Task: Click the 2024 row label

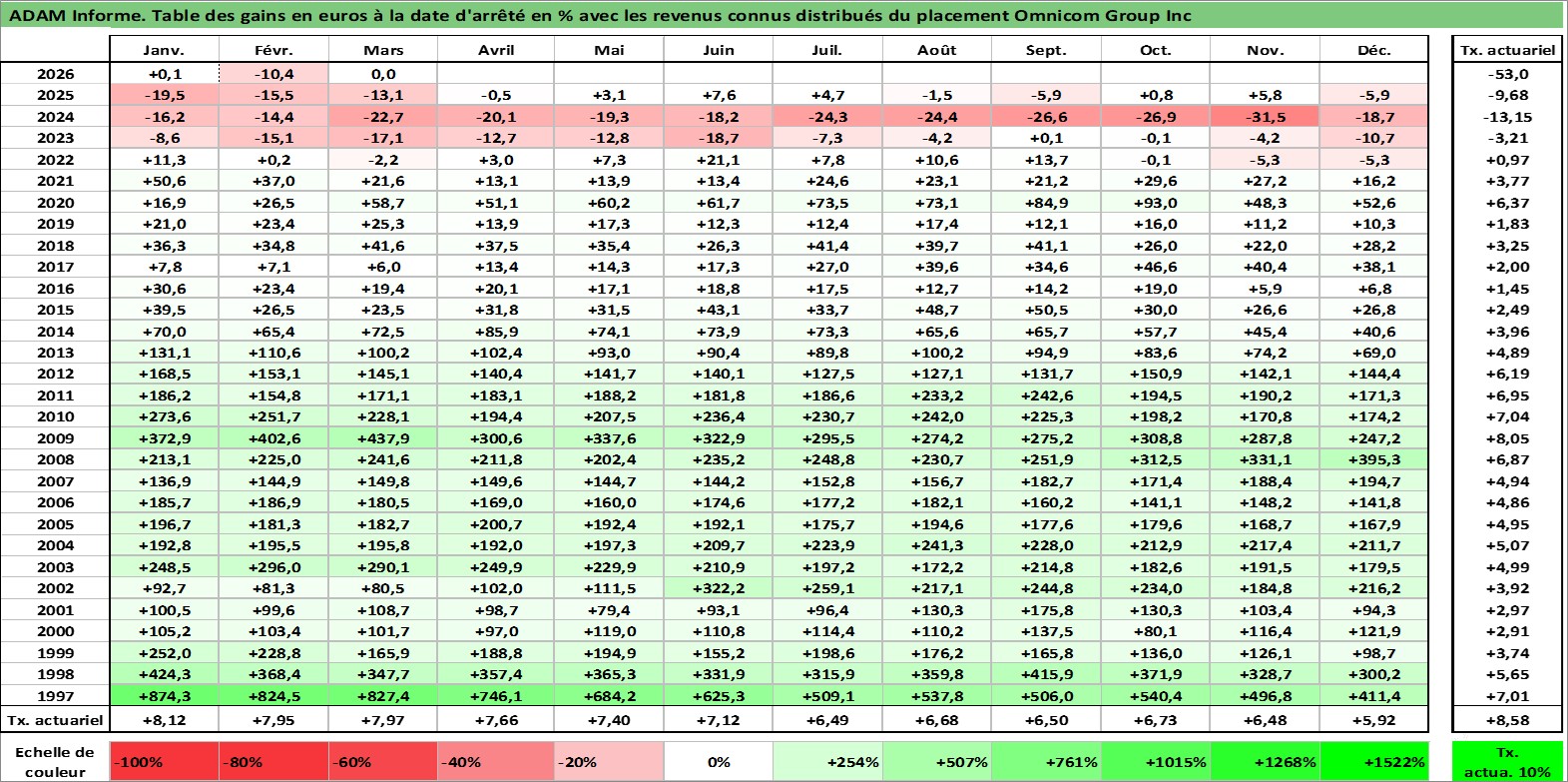Action: click(55, 117)
